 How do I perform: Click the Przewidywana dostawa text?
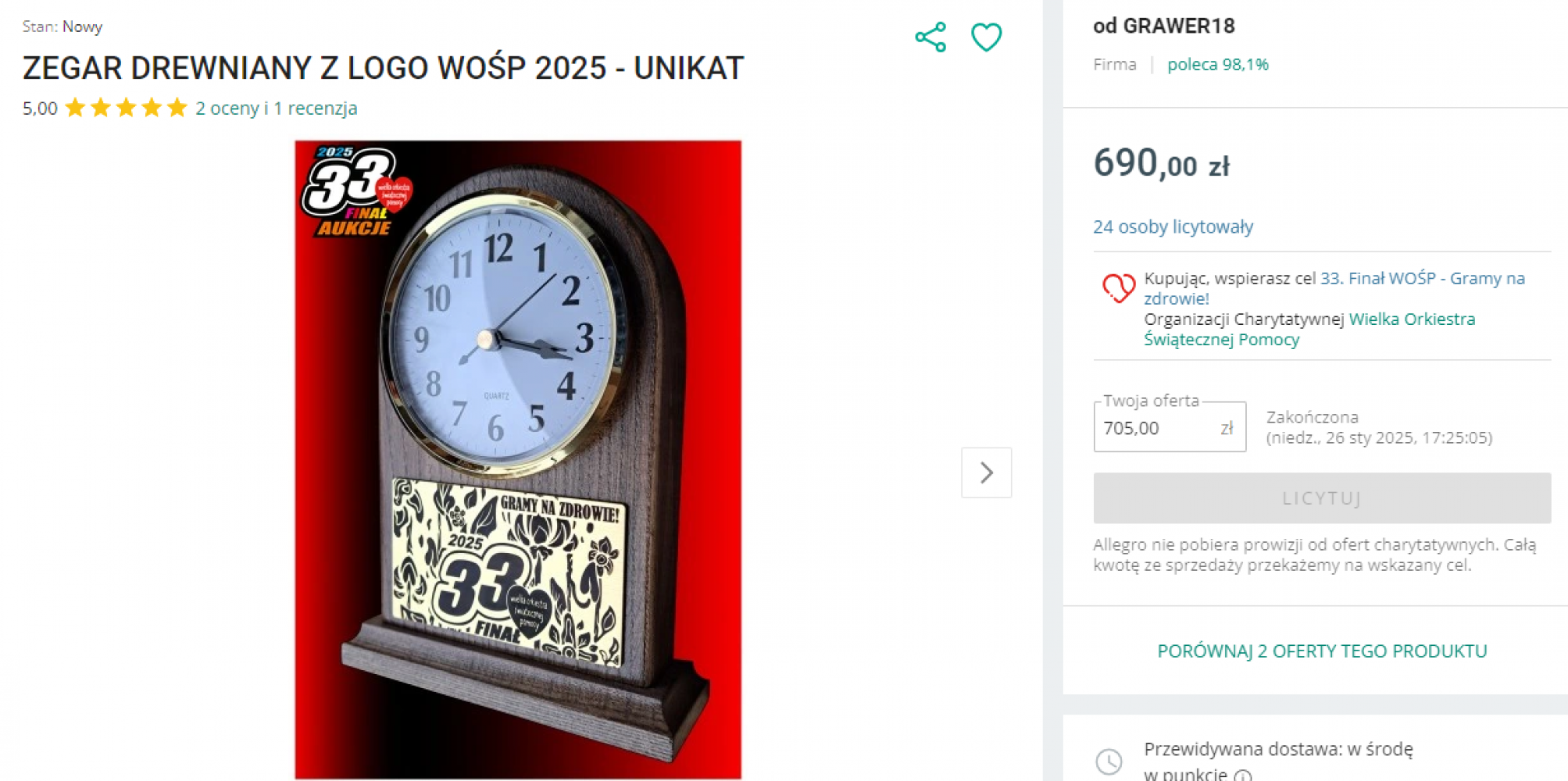pyautogui.click(x=1278, y=750)
